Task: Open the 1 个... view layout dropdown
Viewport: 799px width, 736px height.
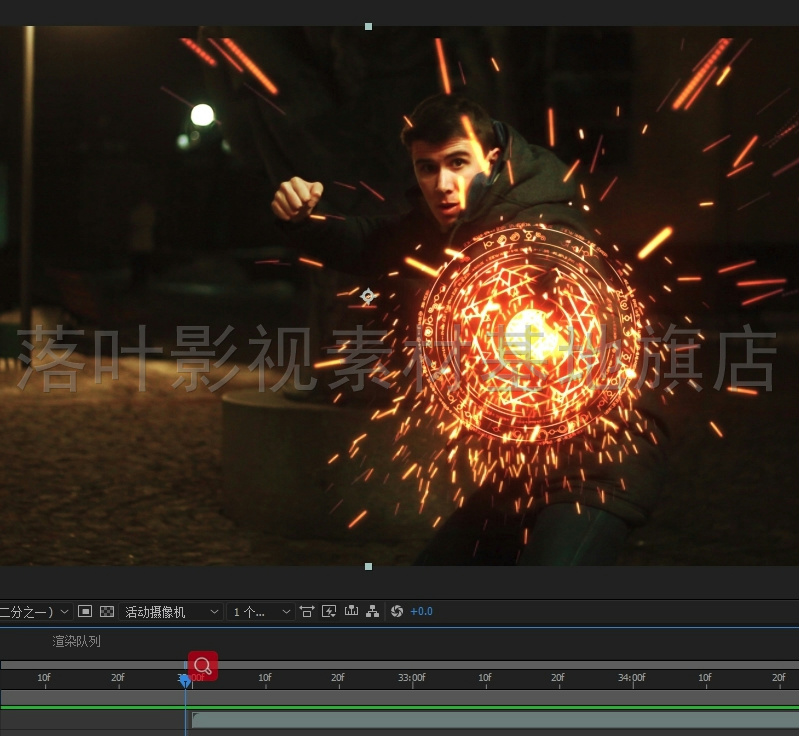Action: pos(261,612)
